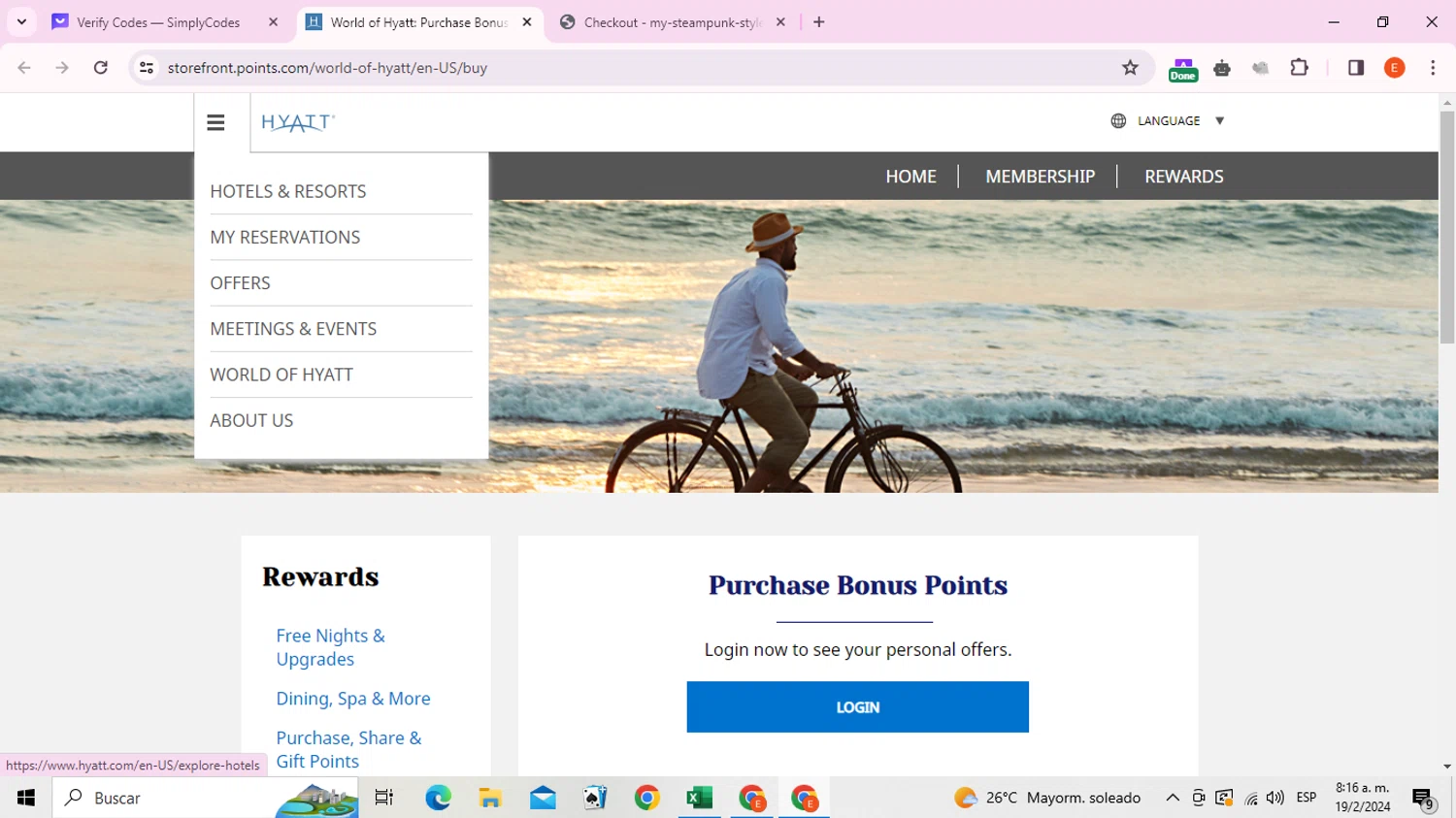Open weather widget showing 26°C
The height and width of the screenshot is (818, 1456).
pyautogui.click(x=1047, y=798)
